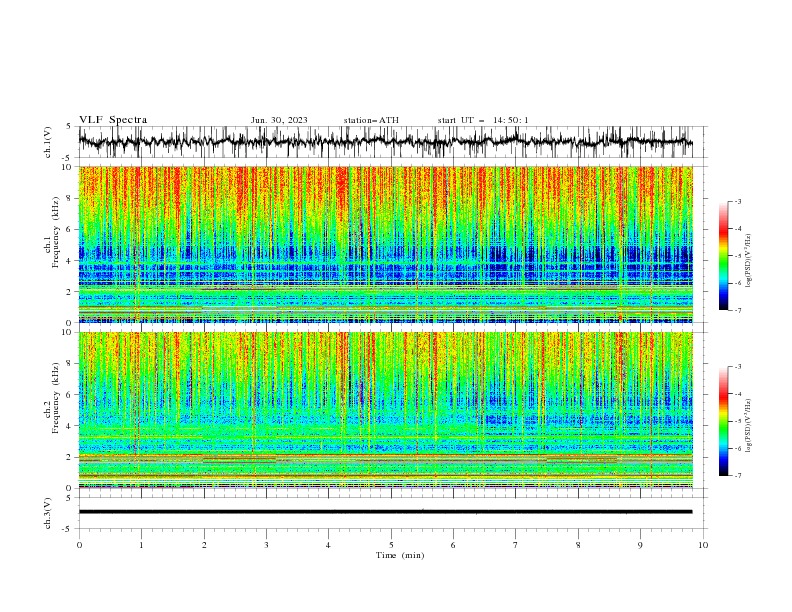The image size is (792, 612).
Task: Click time axis tick label "8"
Action: click(x=578, y=545)
